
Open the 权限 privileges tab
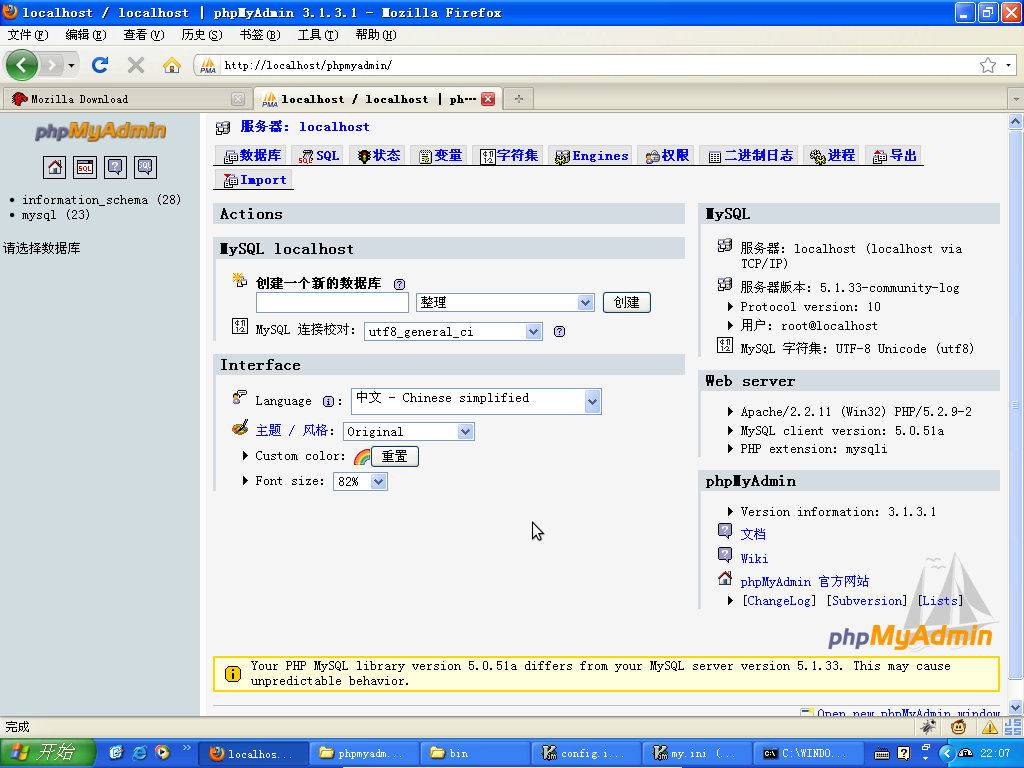click(x=667, y=155)
